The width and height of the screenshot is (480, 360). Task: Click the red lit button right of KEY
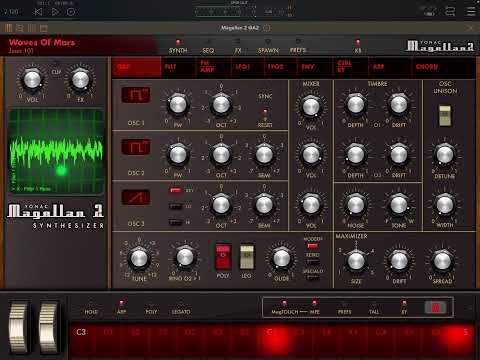coord(436,307)
